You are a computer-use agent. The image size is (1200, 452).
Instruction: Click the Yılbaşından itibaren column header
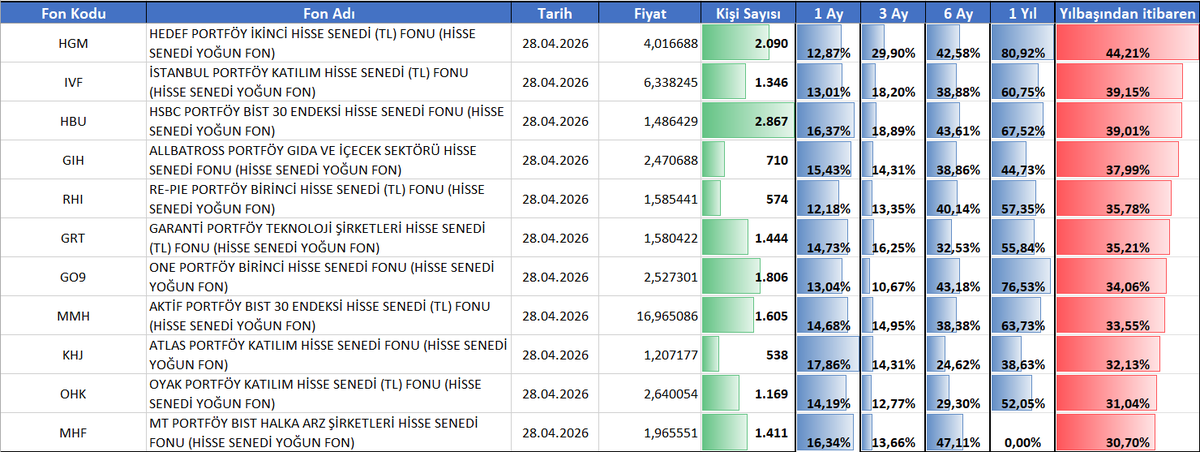1126,13
